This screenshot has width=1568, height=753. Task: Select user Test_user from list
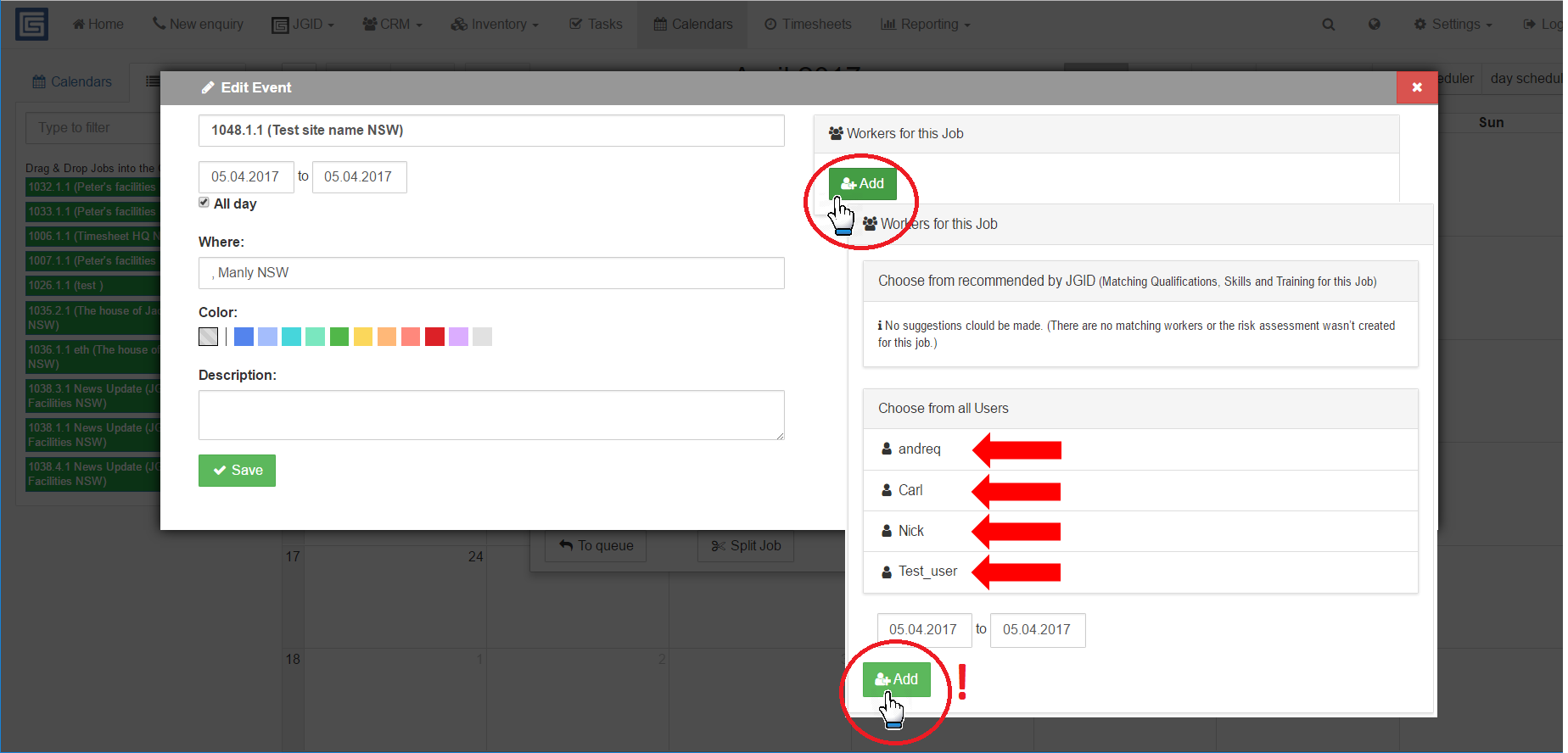pyautogui.click(x=1140, y=572)
